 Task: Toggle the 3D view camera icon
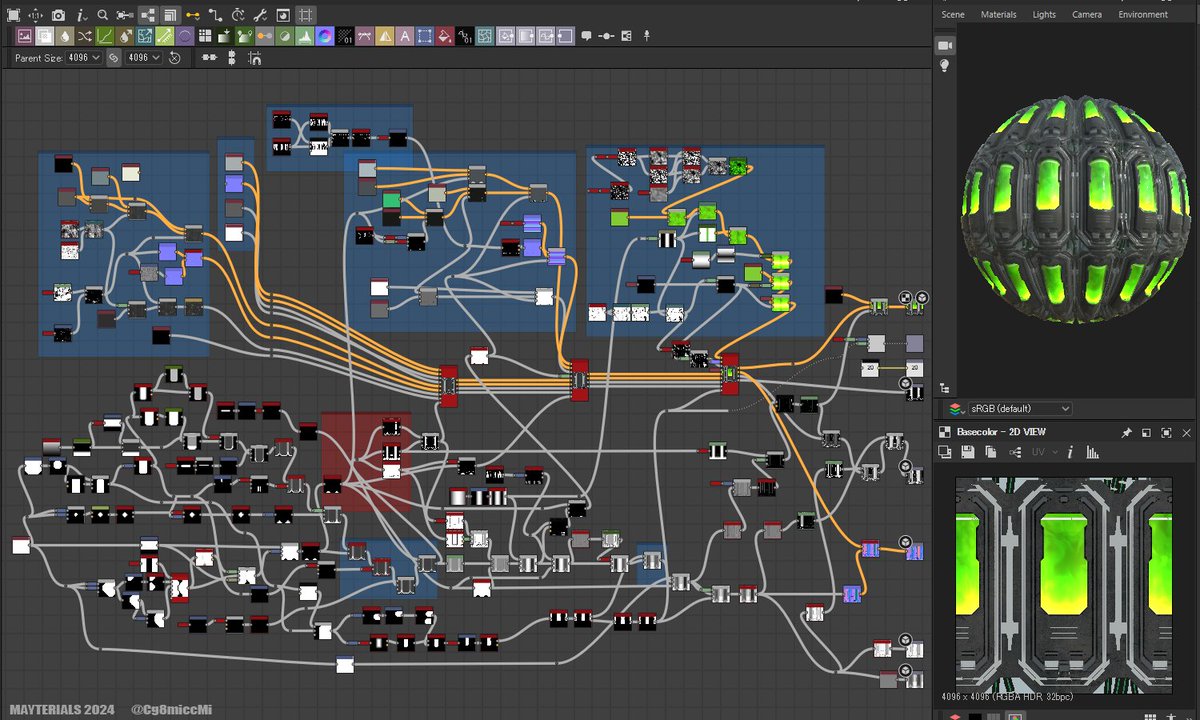[x=944, y=45]
